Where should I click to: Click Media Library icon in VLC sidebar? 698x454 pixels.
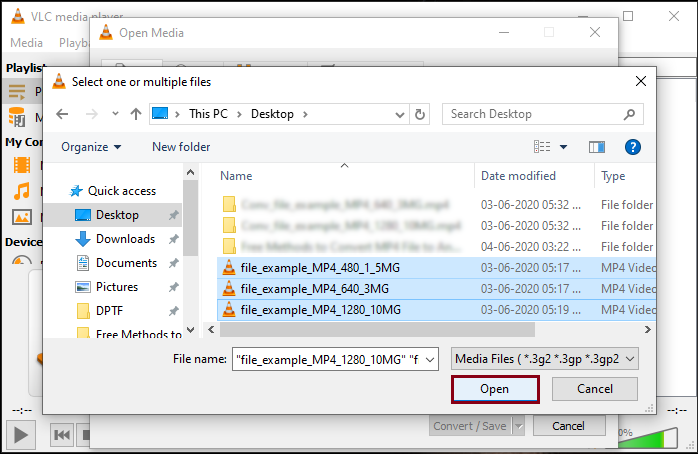click(x=17, y=118)
